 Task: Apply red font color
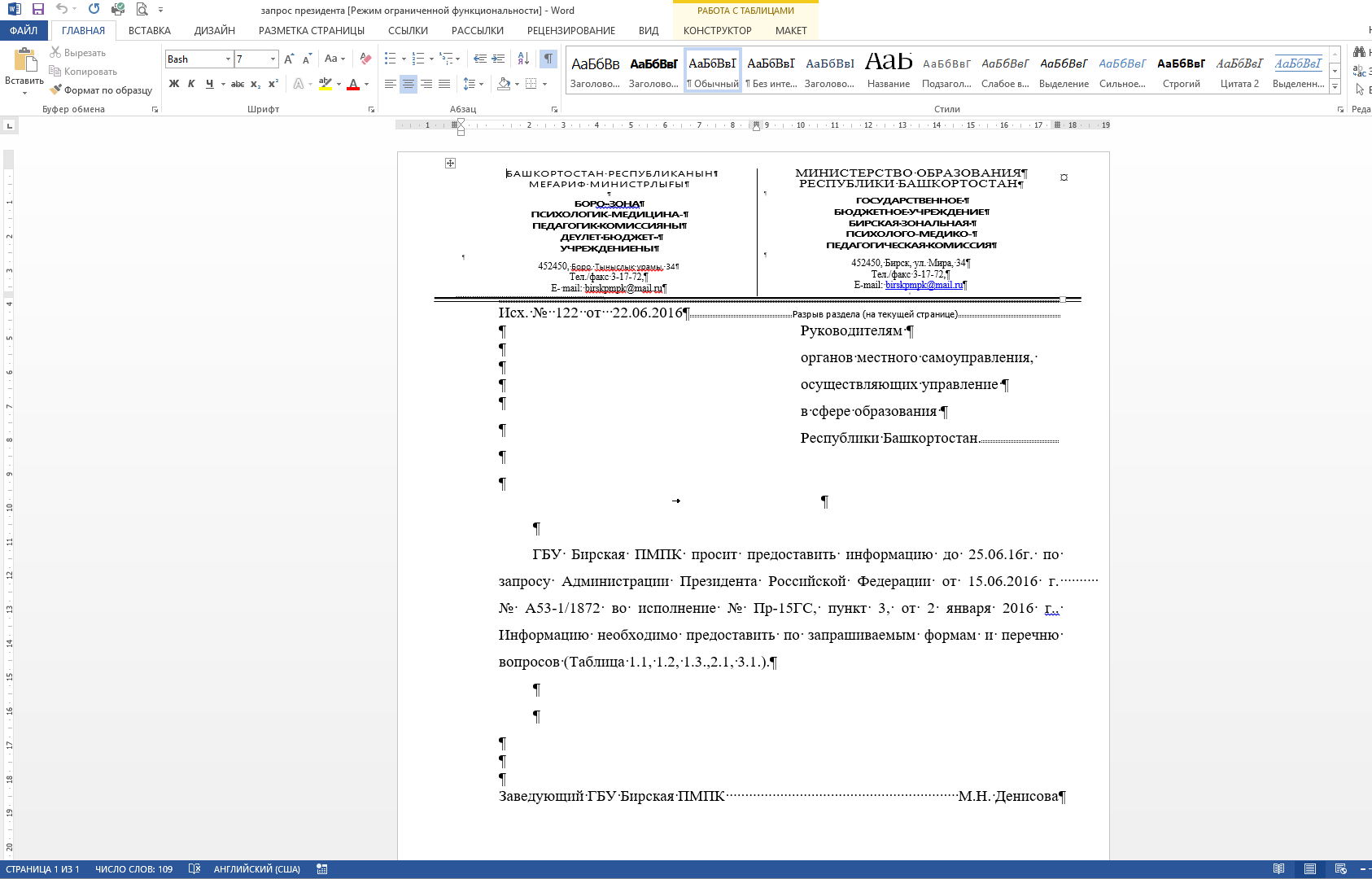(353, 84)
